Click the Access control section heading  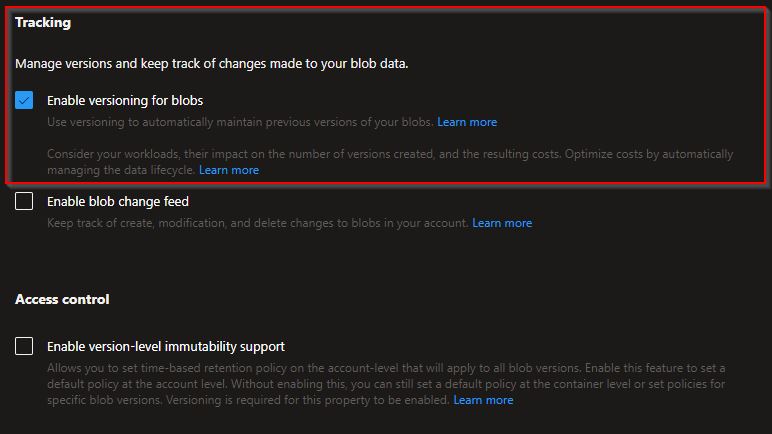(x=62, y=299)
